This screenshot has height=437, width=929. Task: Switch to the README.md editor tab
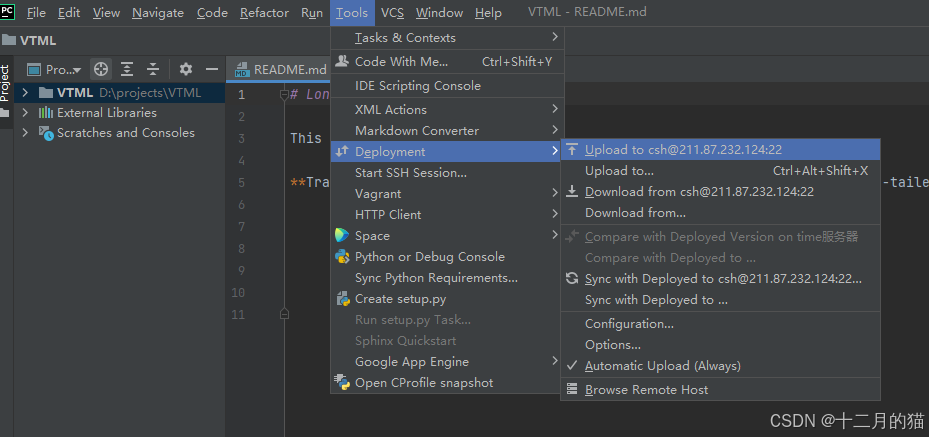tap(278, 70)
